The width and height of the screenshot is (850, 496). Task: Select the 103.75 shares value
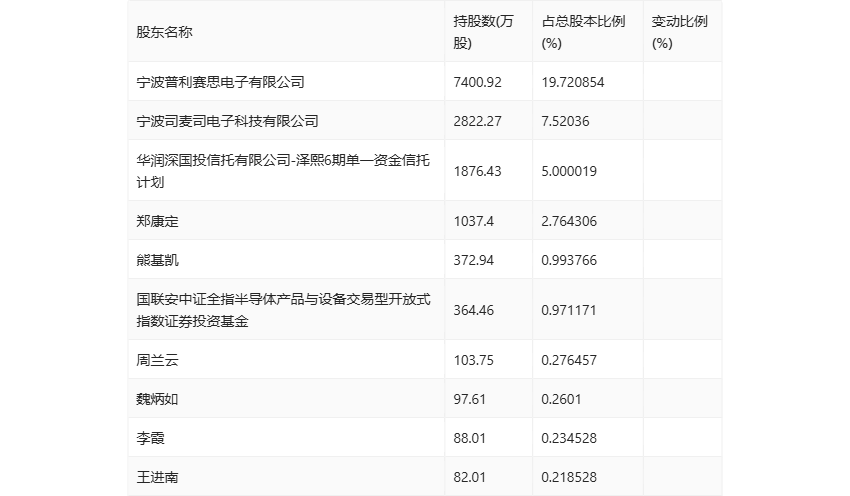tap(473, 359)
